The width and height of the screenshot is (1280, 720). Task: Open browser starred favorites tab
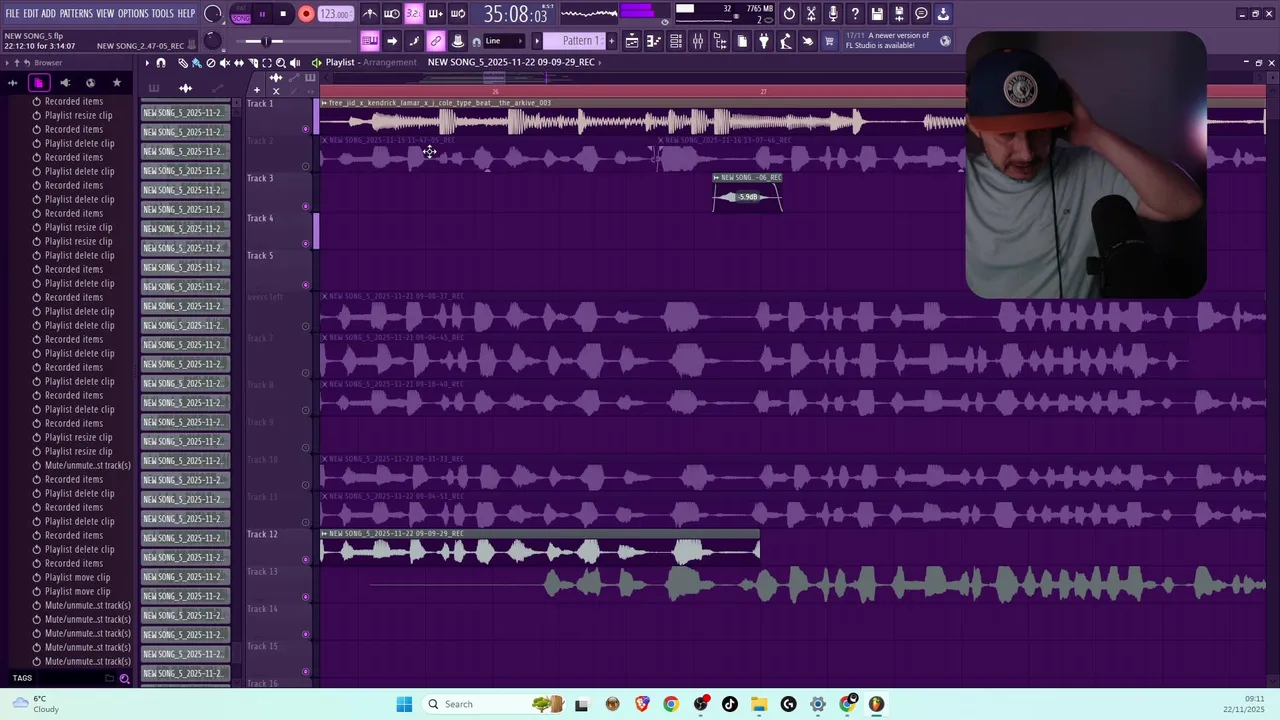(x=117, y=82)
